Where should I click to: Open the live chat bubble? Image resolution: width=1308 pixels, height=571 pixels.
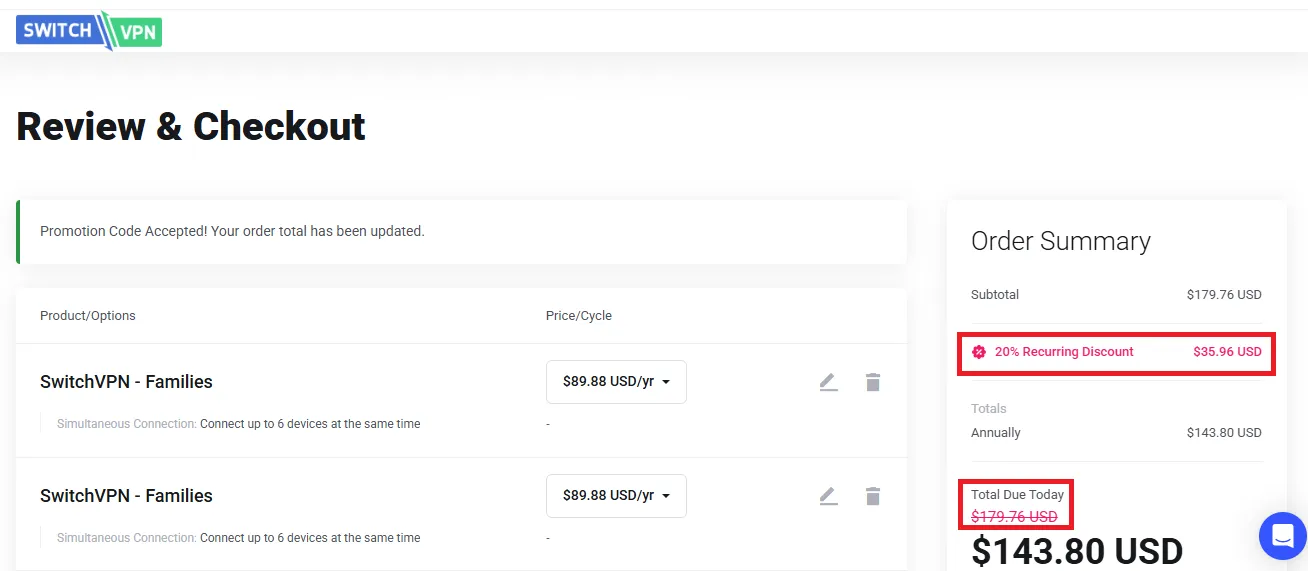coord(1283,536)
